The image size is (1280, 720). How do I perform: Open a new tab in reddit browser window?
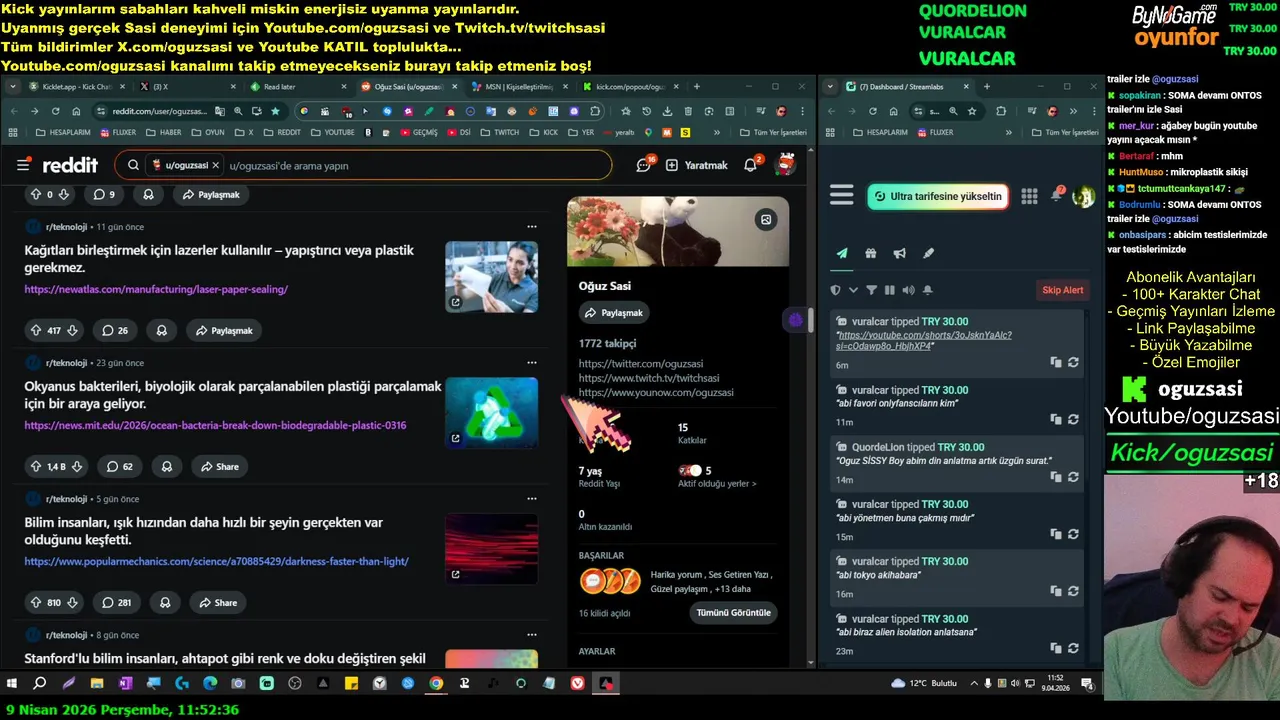tap(698, 87)
